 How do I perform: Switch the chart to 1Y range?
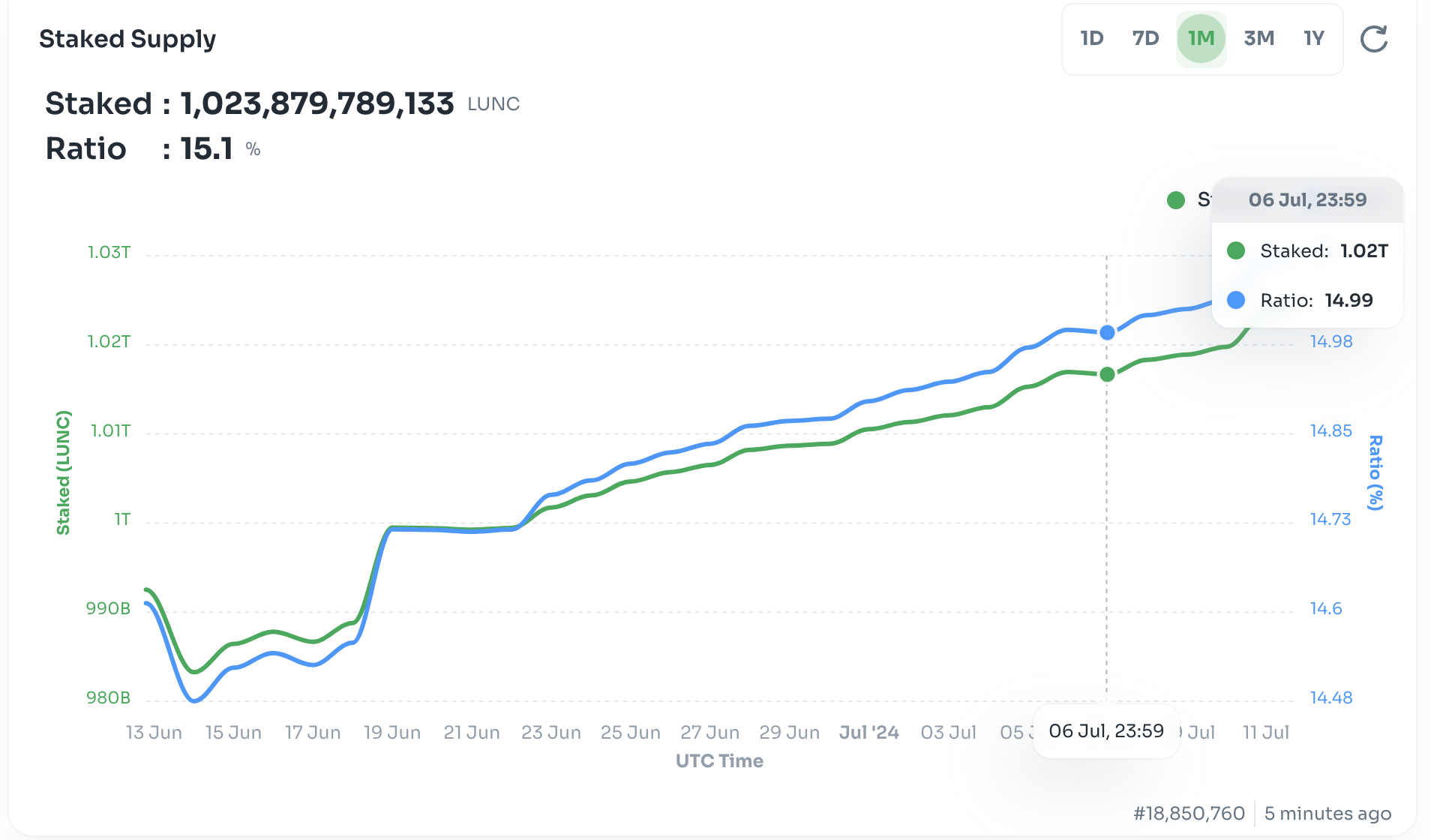click(1314, 38)
